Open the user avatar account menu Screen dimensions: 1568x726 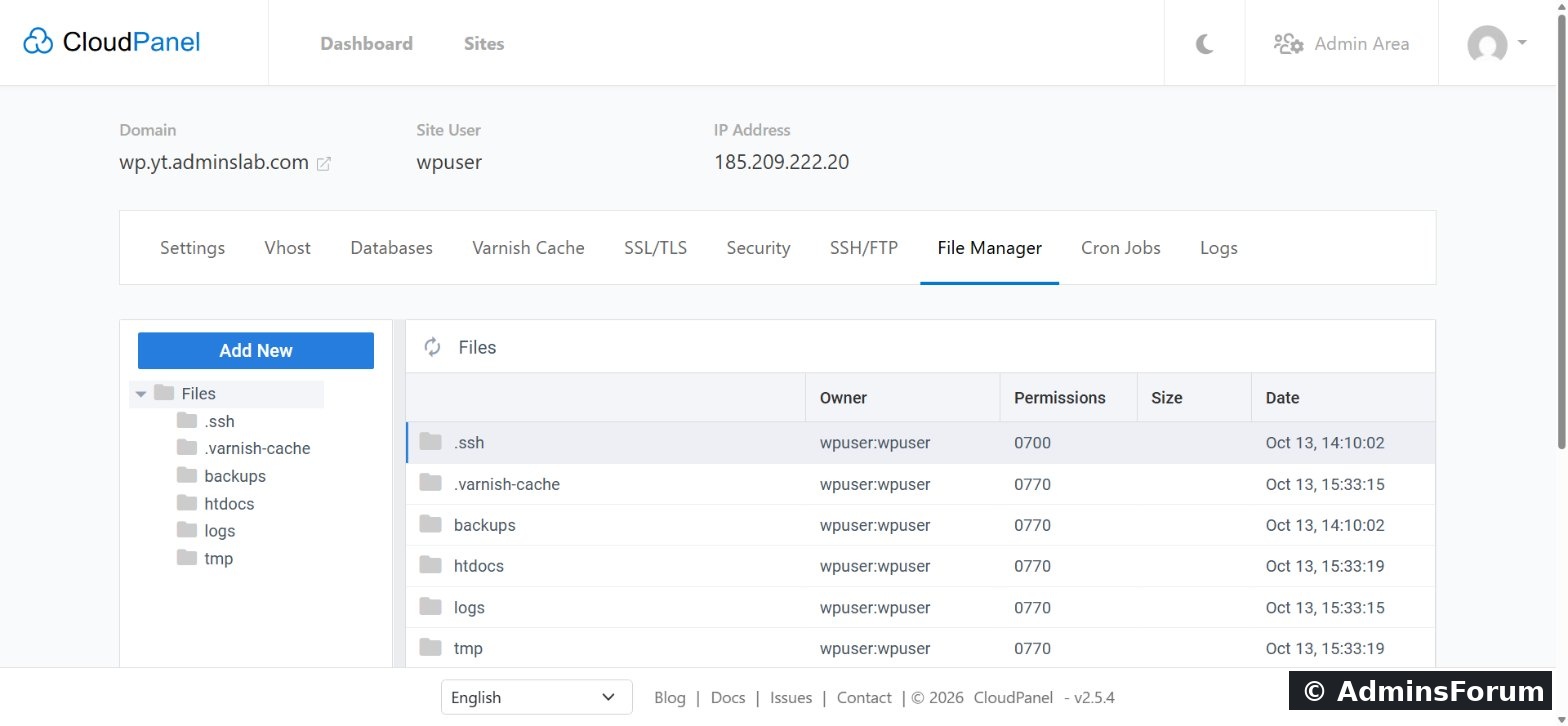pyautogui.click(x=1496, y=44)
